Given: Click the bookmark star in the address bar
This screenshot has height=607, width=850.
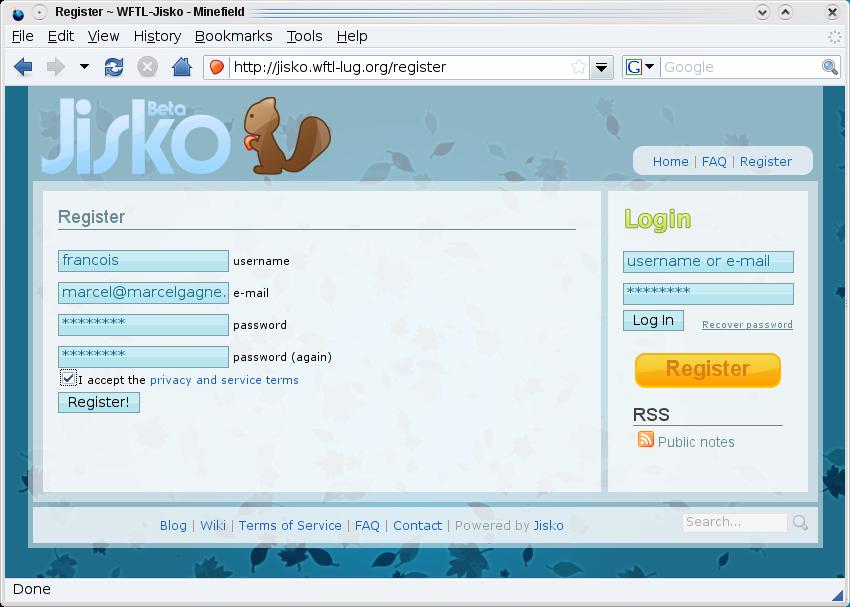Looking at the screenshot, I should tap(578, 67).
